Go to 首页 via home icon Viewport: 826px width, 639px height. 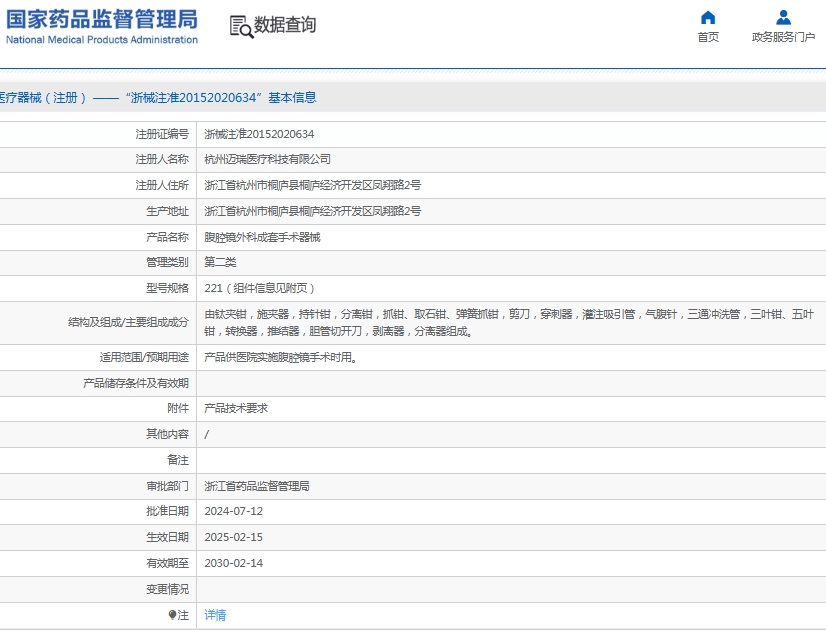tap(708, 18)
